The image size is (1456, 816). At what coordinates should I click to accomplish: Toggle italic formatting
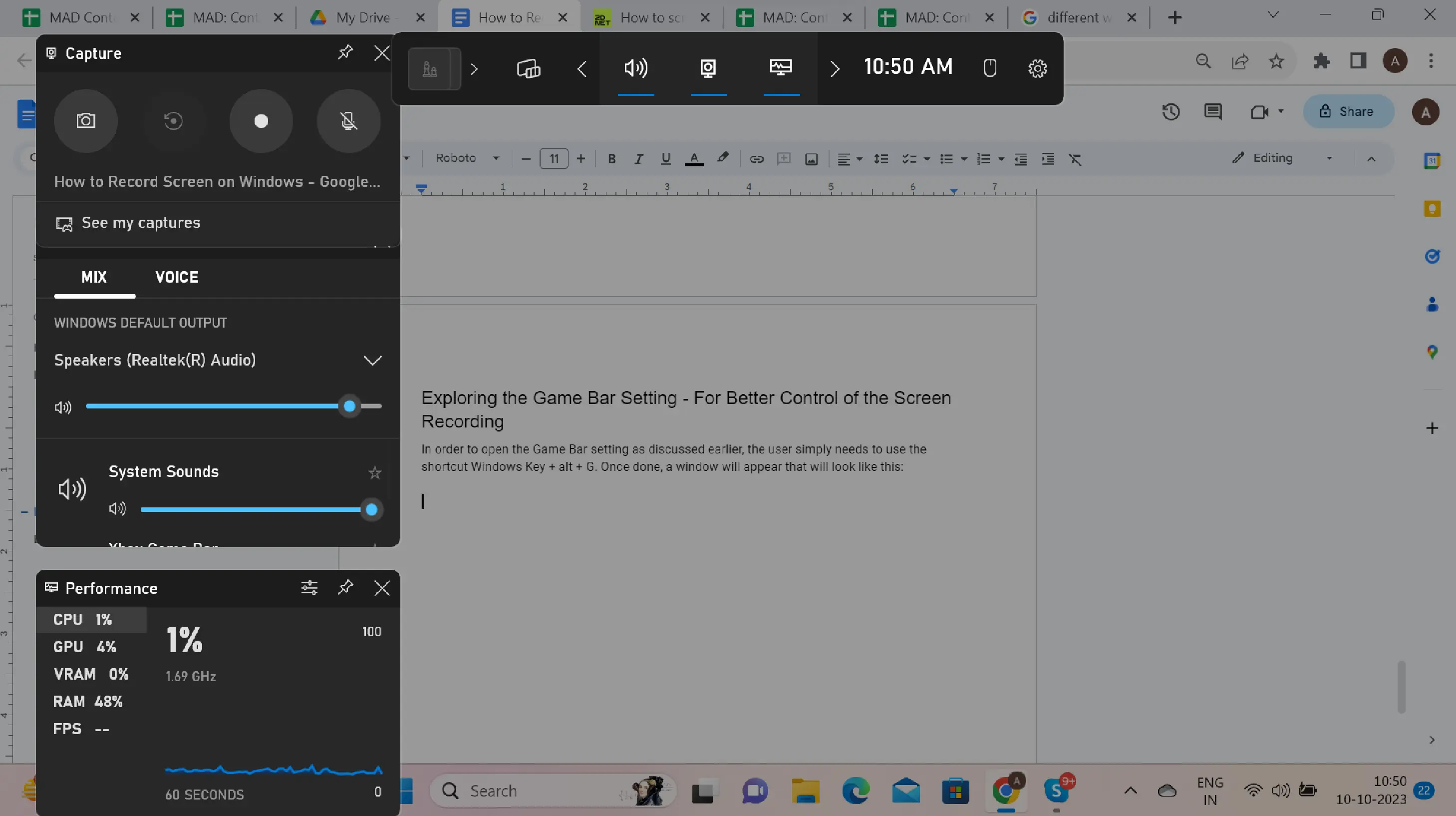coord(639,159)
